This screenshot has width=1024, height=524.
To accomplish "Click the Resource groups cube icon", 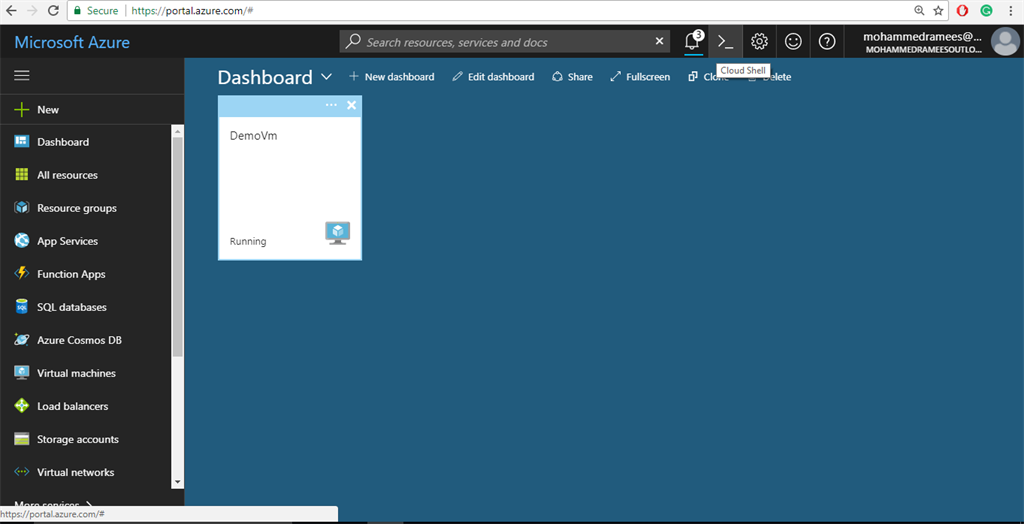I will [22, 208].
